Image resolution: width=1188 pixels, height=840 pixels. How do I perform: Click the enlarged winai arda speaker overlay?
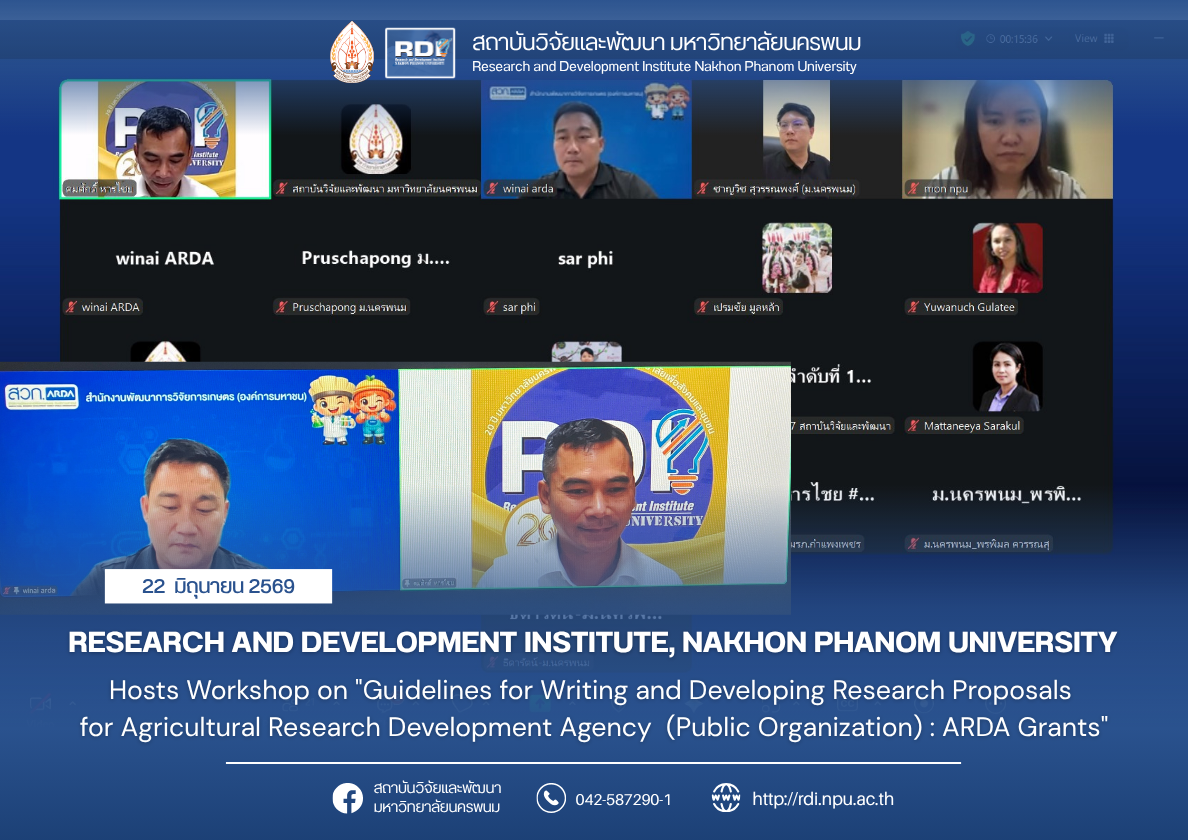[199, 482]
